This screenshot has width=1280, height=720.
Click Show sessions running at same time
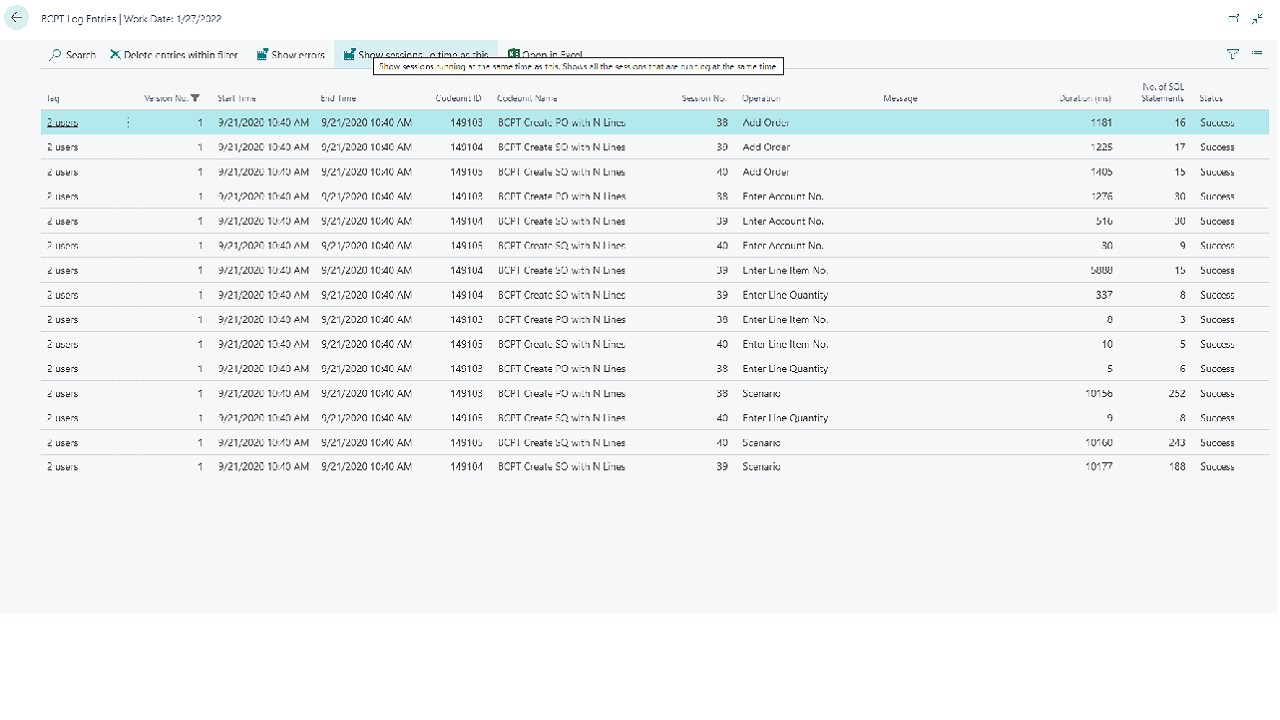(x=416, y=55)
